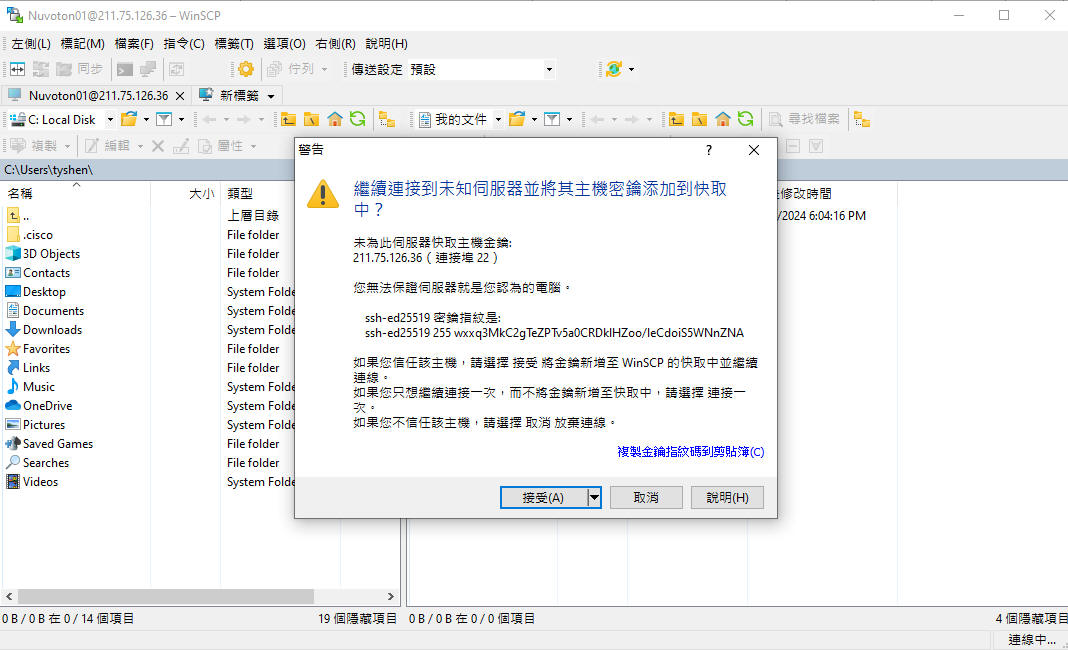Screen dimensions: 1068x650
Task: Click the compare directories toolbar icon
Action: (18, 69)
